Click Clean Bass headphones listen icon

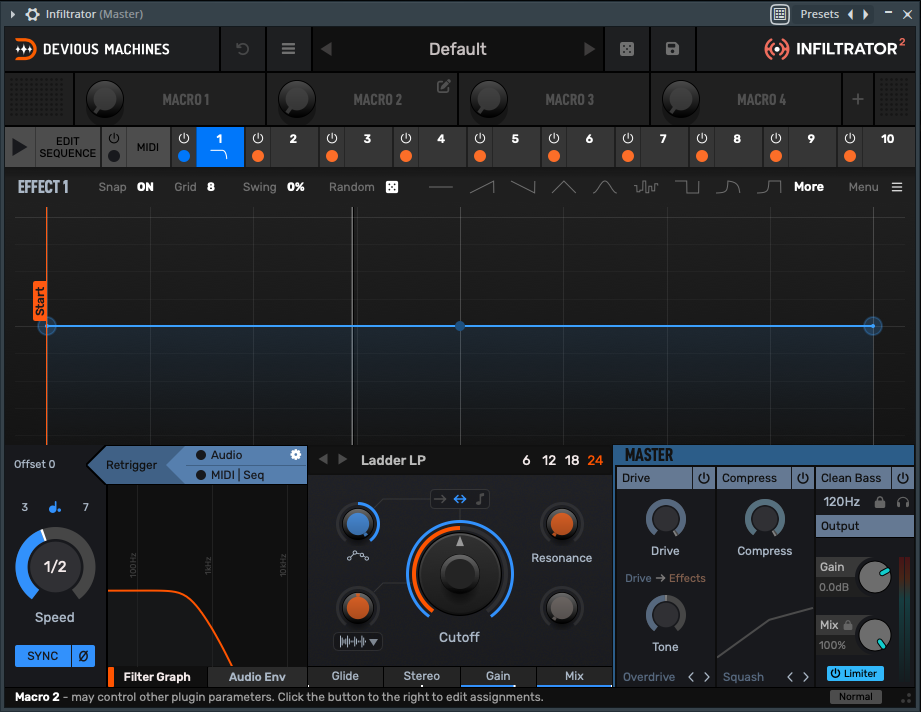tap(903, 502)
